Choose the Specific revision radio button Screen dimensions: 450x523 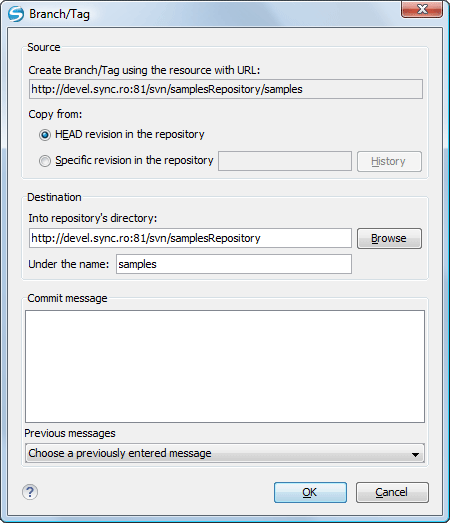coord(45,161)
